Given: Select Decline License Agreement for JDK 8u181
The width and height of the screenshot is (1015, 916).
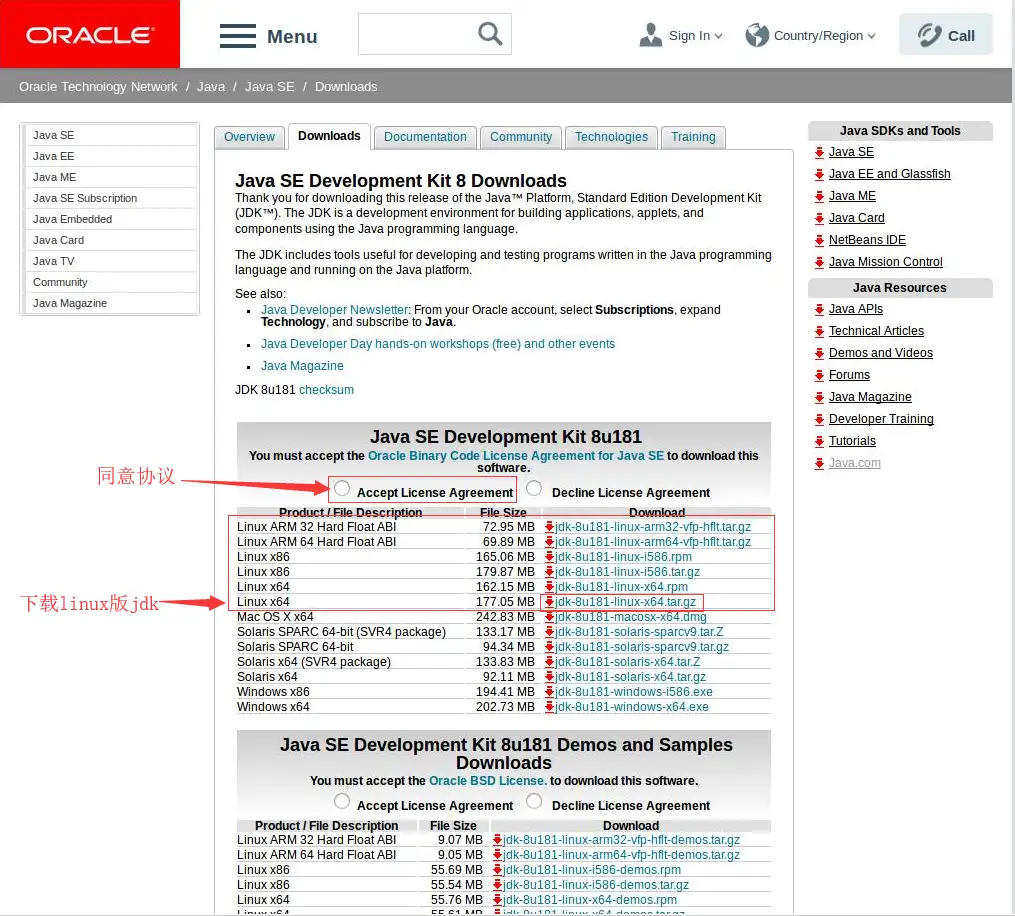Looking at the screenshot, I should pos(534,489).
